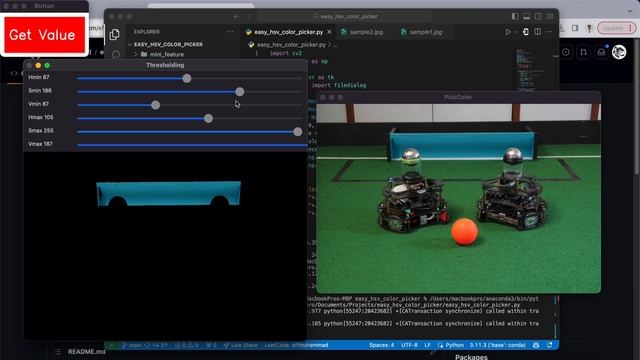640x360 pixels.
Task: Click the breadcrumb easy_hsv_color_picker.py
Action: (x=291, y=44)
